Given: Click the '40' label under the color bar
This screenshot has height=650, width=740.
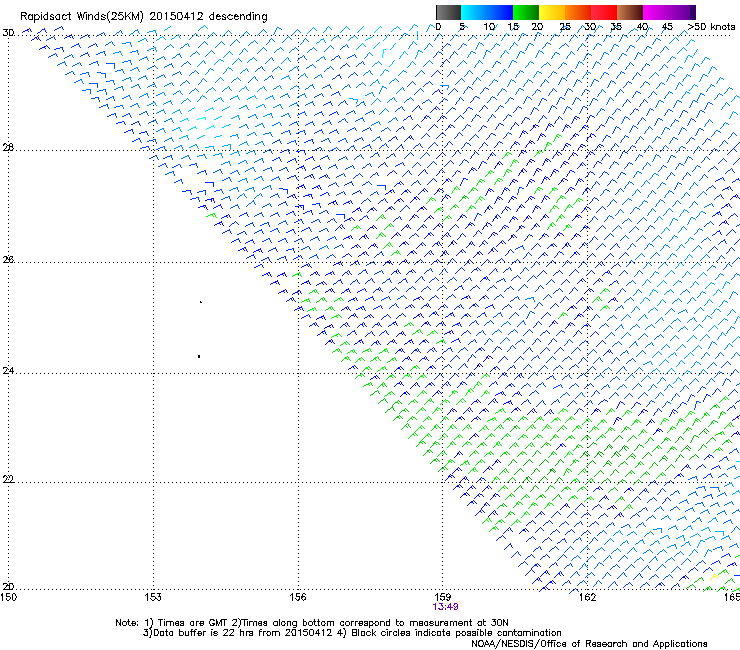Looking at the screenshot, I should [642, 27].
